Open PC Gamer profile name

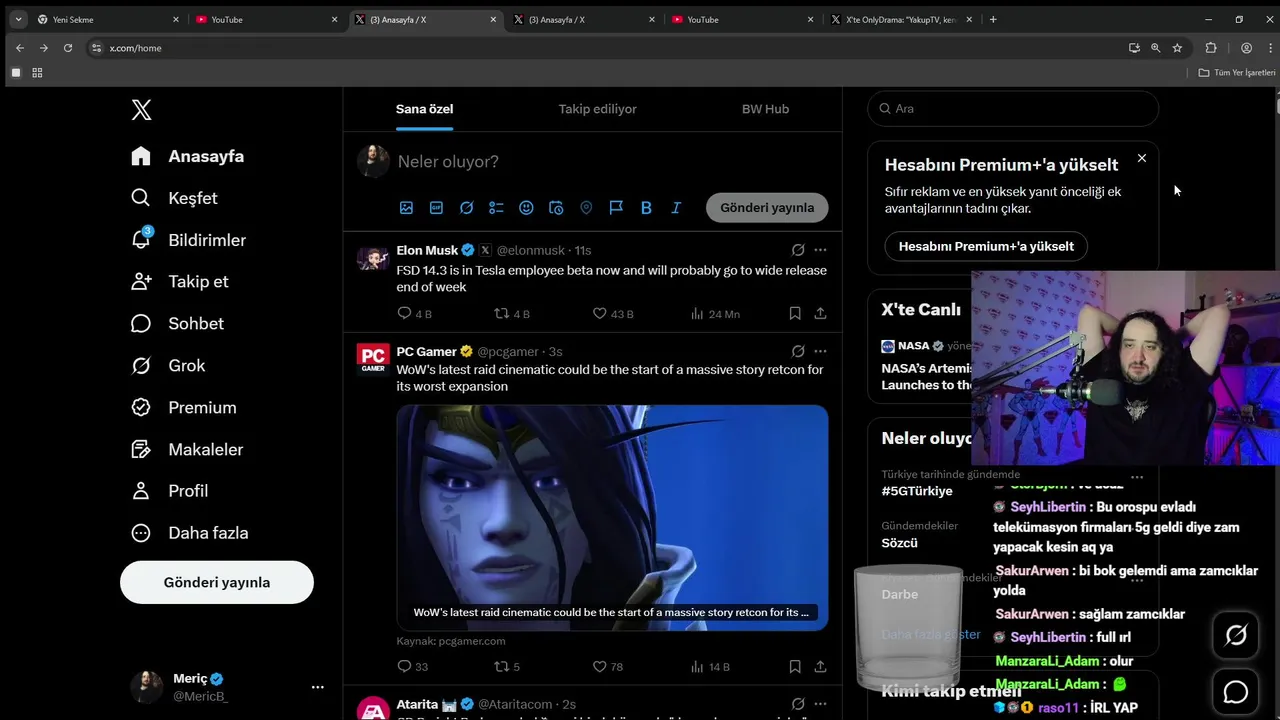426,352
